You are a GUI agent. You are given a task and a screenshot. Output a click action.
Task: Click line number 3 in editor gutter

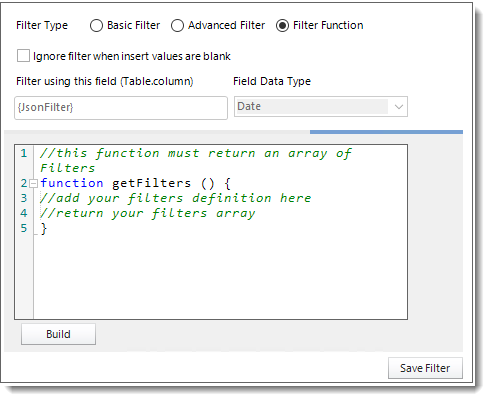[24, 198]
